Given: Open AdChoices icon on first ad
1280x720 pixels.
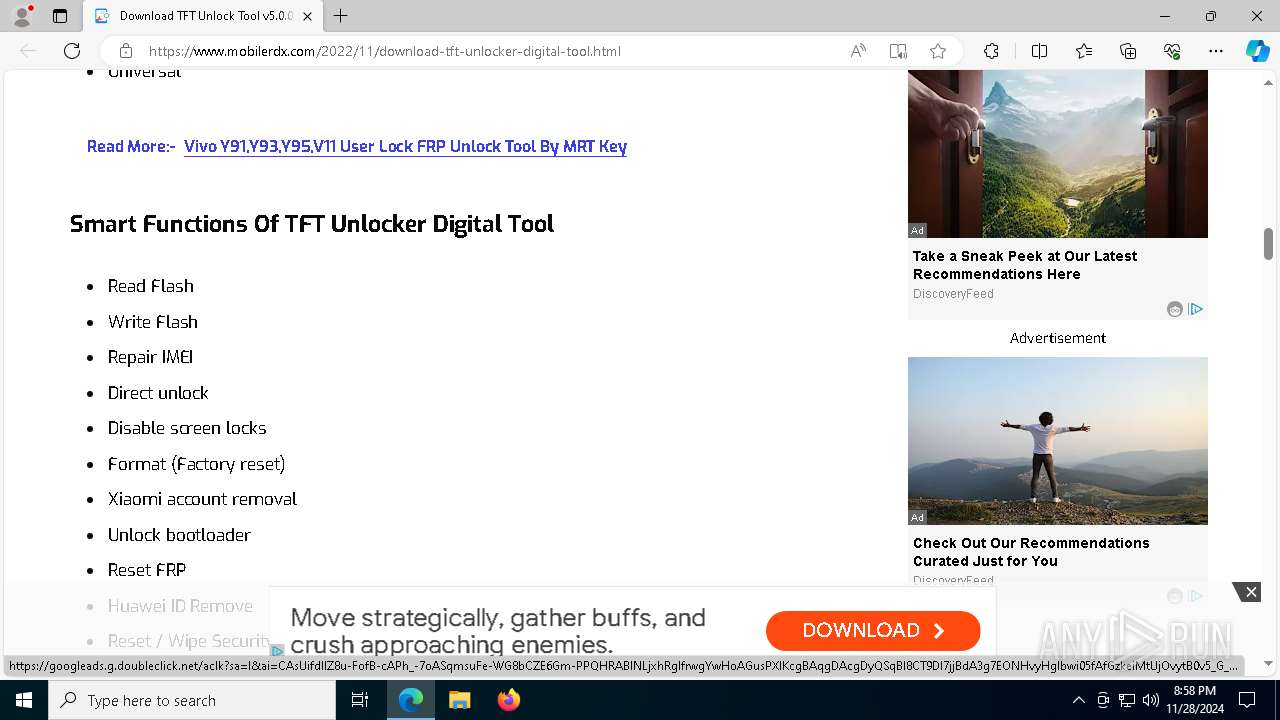Looking at the screenshot, I should (1196, 309).
